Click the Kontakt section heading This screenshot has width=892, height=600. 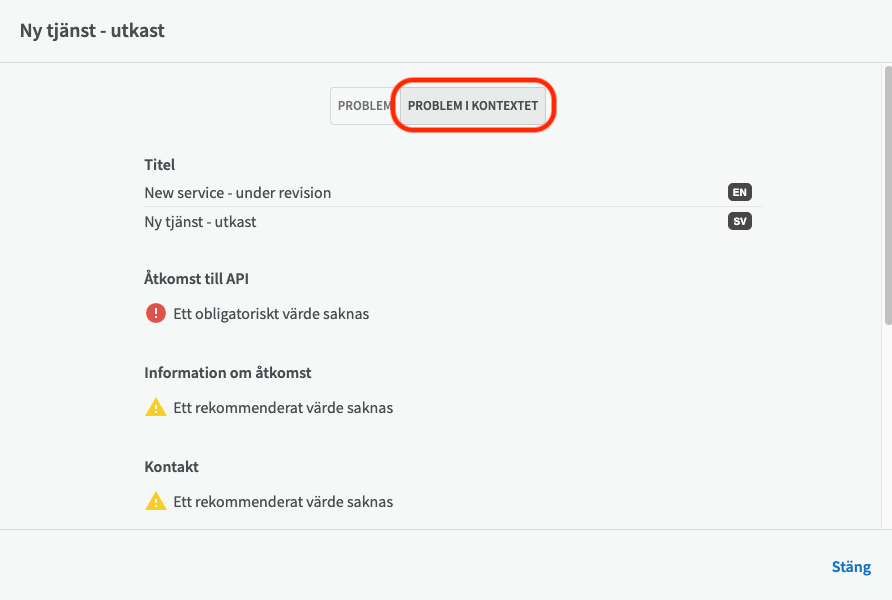click(x=171, y=467)
